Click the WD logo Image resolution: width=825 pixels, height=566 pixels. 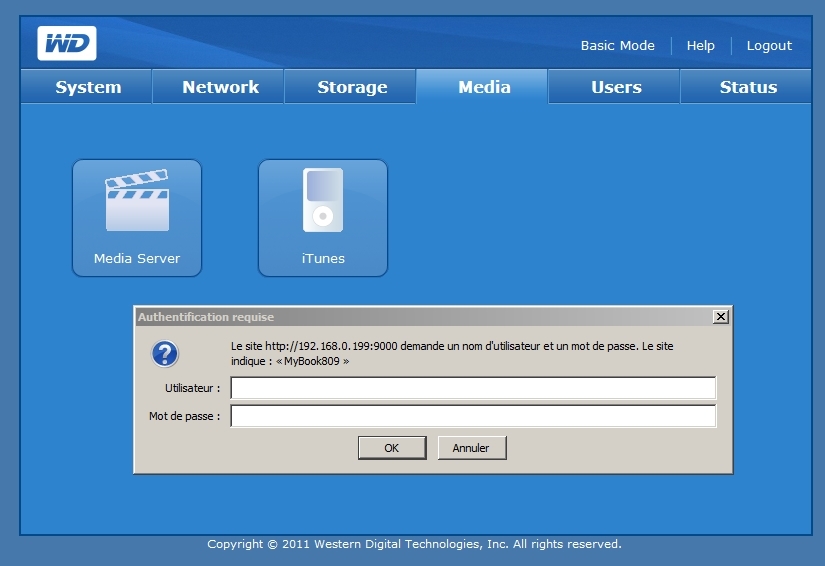(67, 43)
